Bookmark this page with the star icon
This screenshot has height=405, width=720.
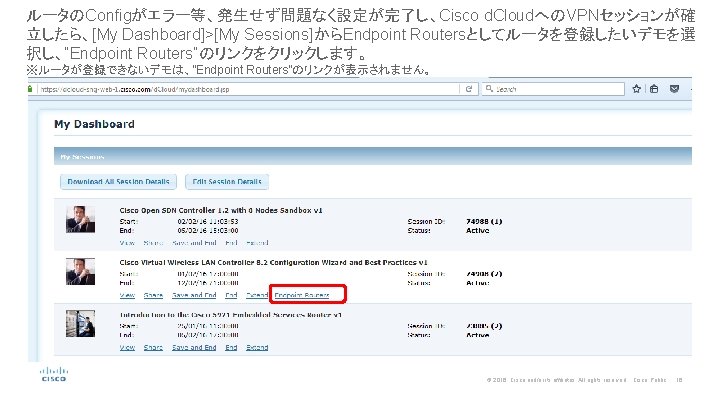[x=636, y=89]
